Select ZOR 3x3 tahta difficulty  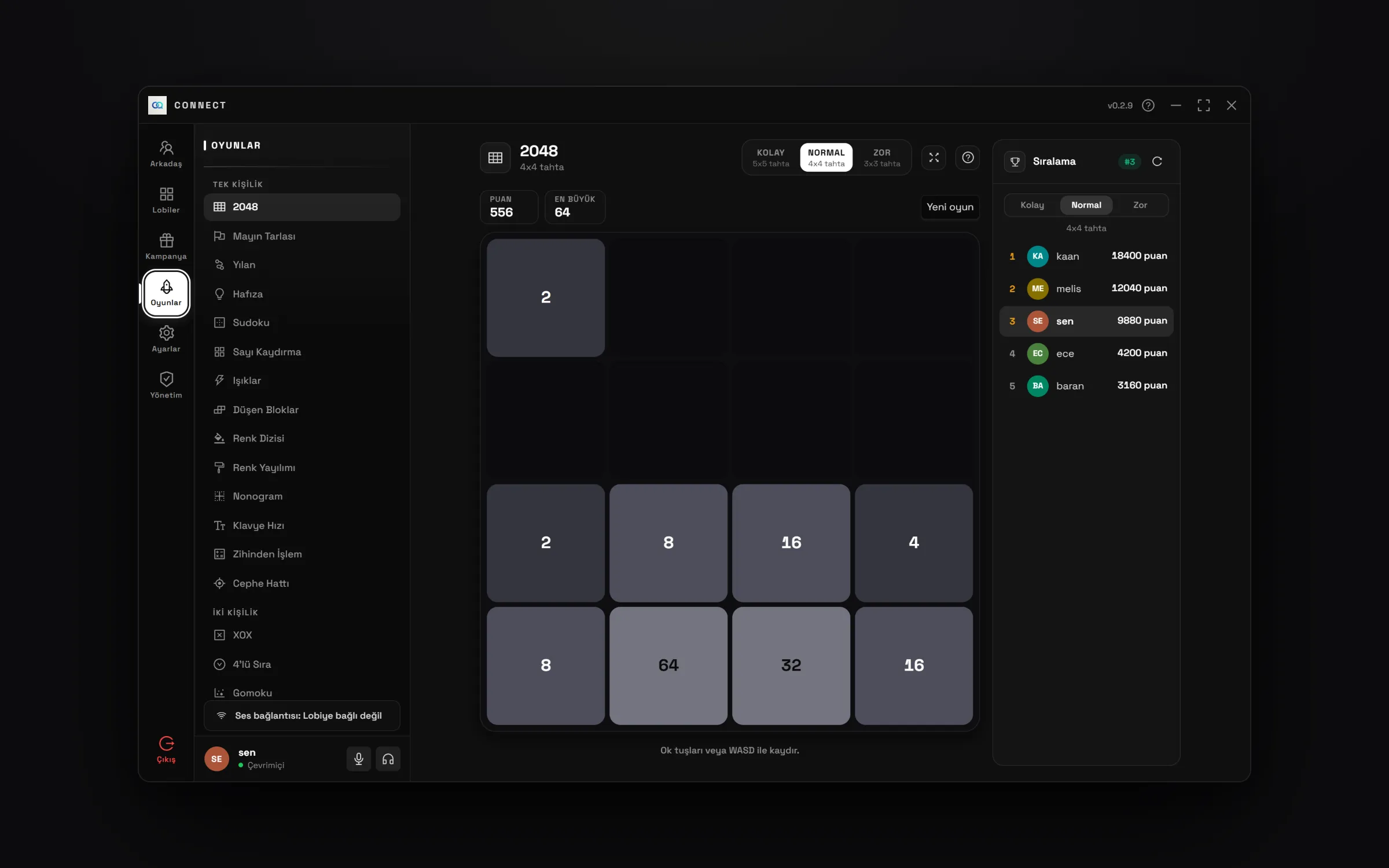881,157
